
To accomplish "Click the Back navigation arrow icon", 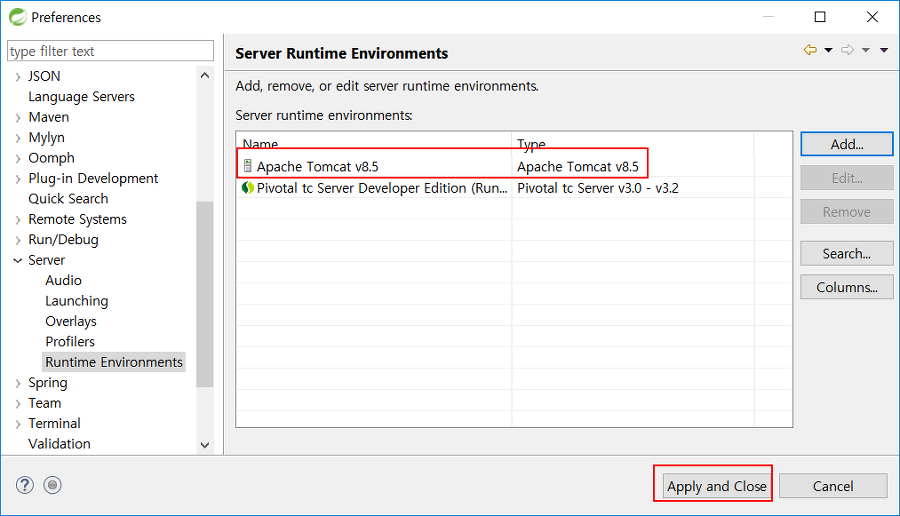I will [x=810, y=50].
